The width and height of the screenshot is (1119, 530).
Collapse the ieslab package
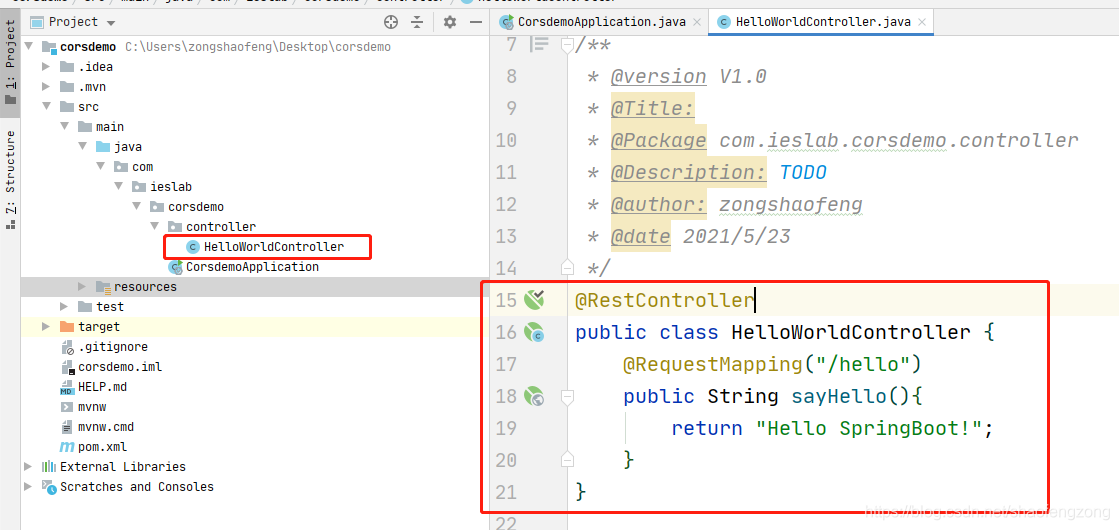point(118,187)
